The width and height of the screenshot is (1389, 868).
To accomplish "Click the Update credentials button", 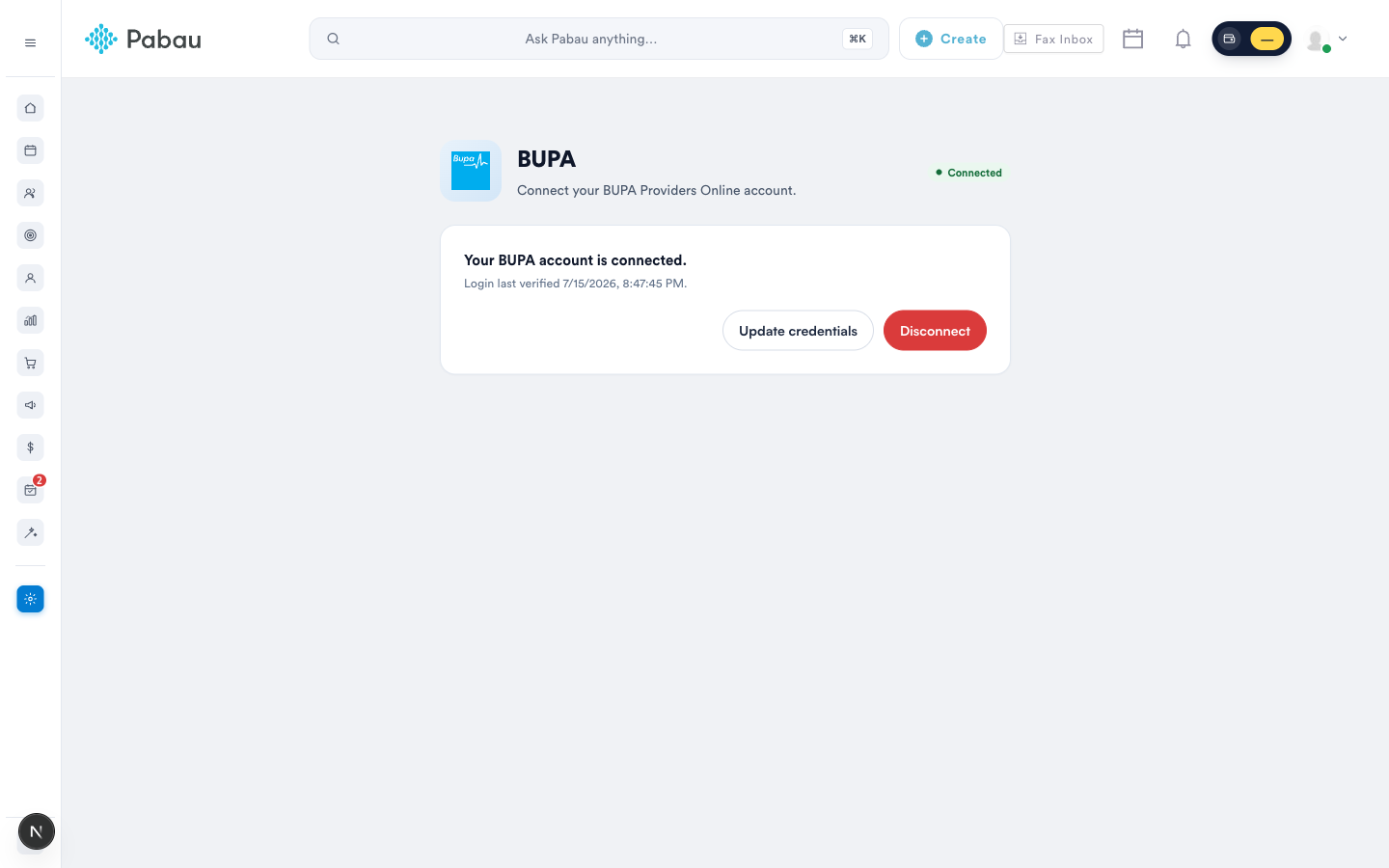I will 798,331.
